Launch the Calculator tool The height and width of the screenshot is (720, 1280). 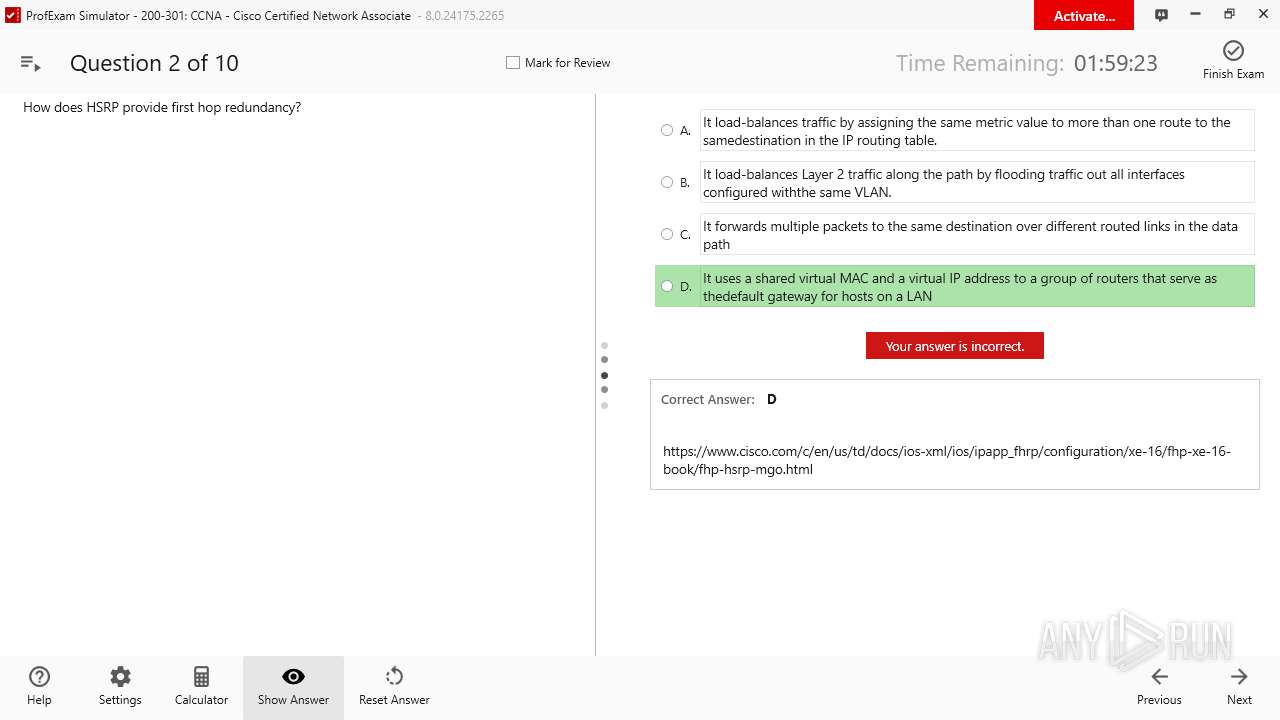tap(201, 686)
